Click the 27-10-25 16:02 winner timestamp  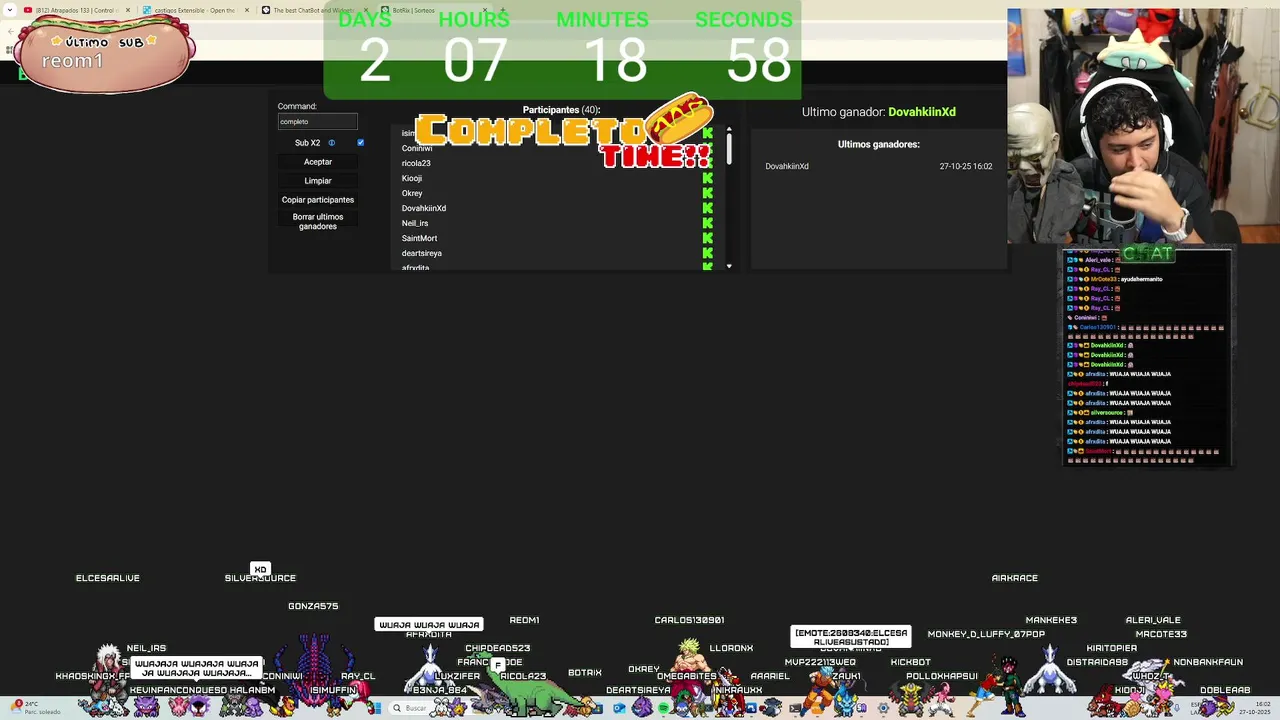click(966, 166)
